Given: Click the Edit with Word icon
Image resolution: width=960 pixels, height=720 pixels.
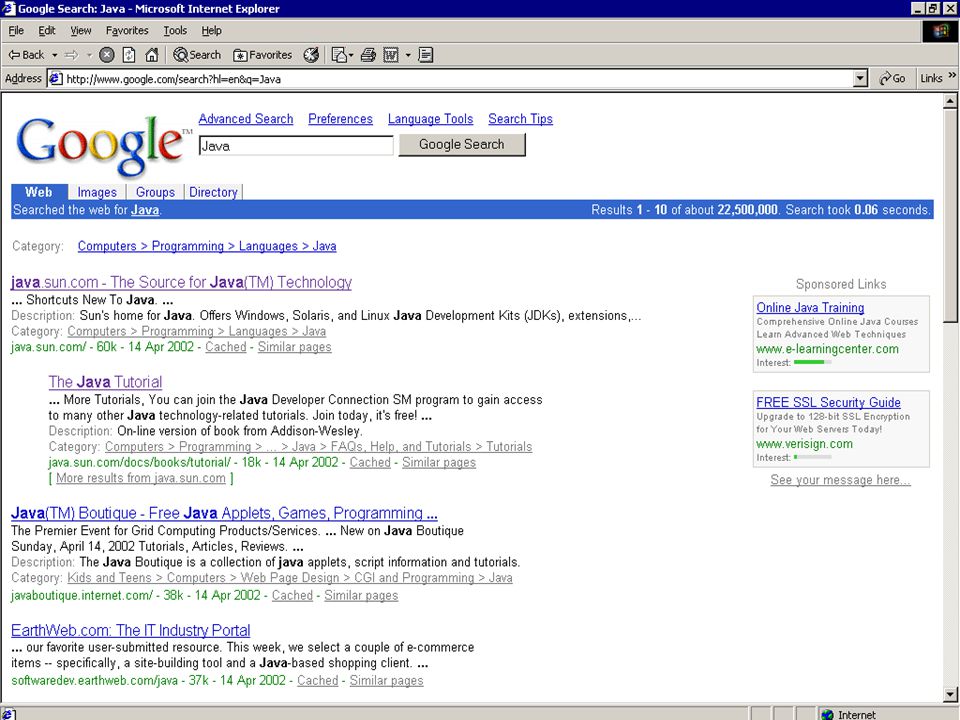Looking at the screenshot, I should pyautogui.click(x=391, y=55).
